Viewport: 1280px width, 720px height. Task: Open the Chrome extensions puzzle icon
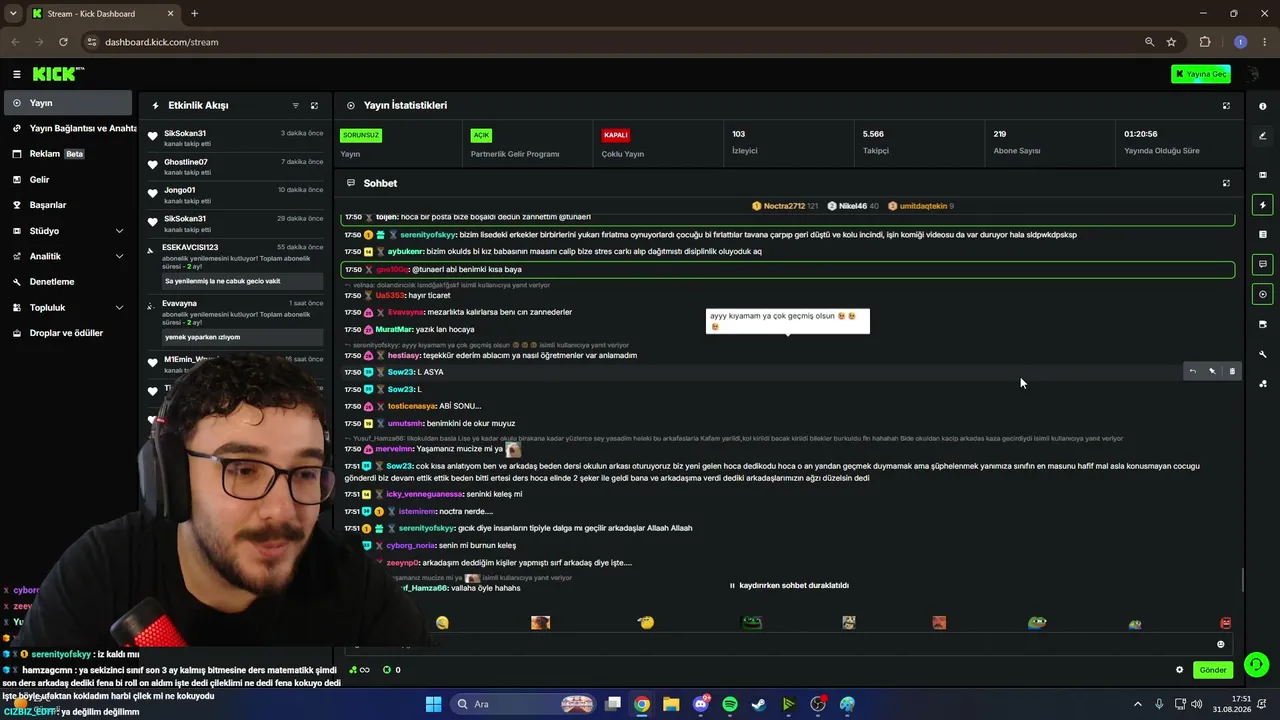click(1205, 42)
